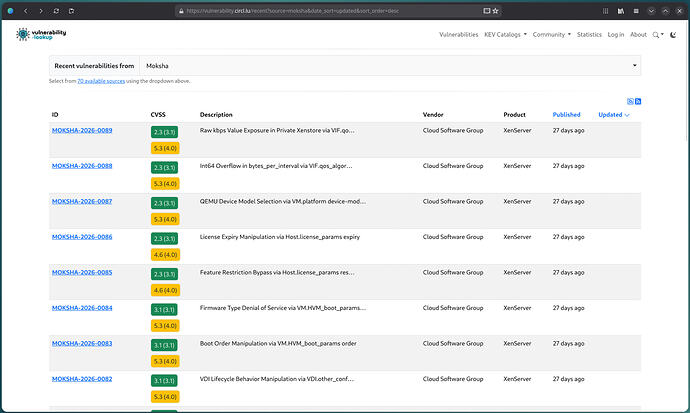This screenshot has width=690, height=413.
Task: Open the bookmarks library icon
Action: tap(621, 11)
